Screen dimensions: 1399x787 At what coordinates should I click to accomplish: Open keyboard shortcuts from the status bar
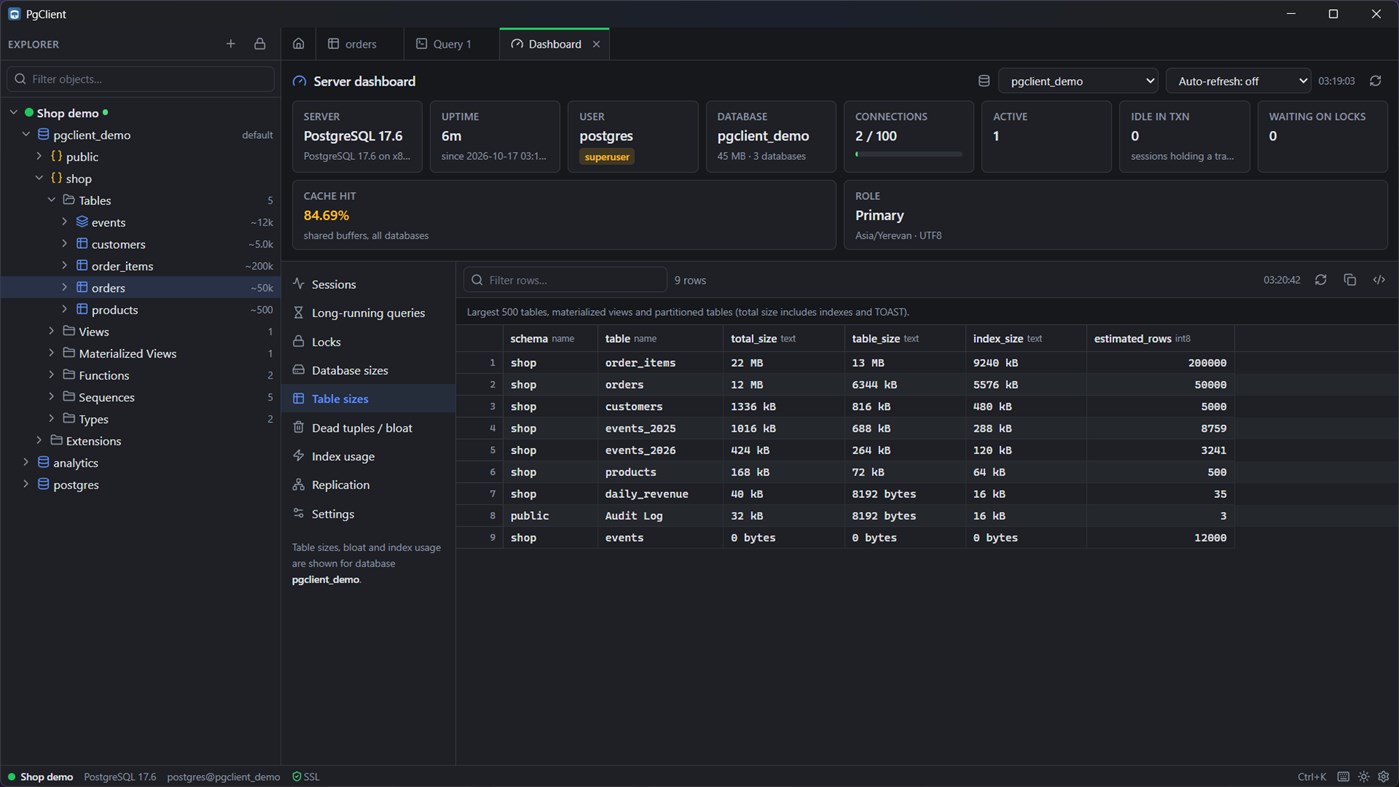pos(1343,777)
